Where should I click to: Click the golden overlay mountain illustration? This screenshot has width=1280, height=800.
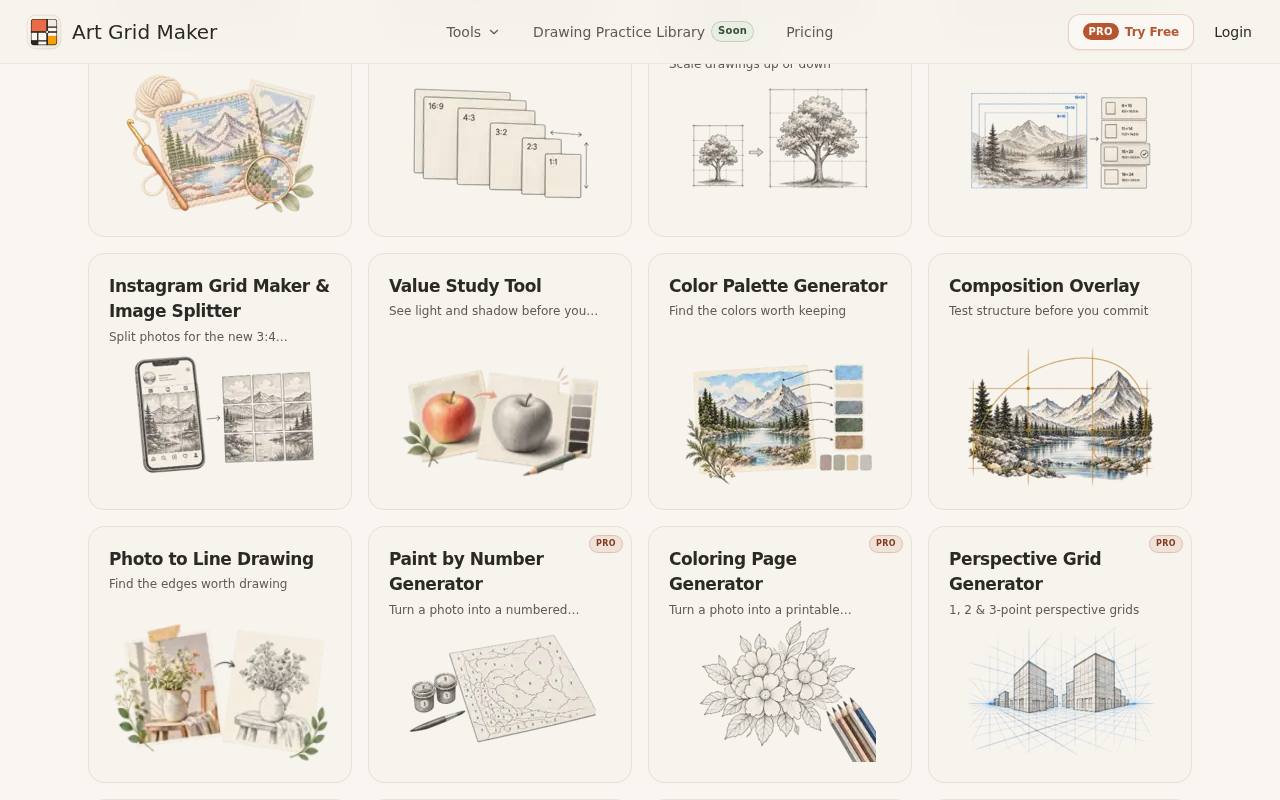1060,416
